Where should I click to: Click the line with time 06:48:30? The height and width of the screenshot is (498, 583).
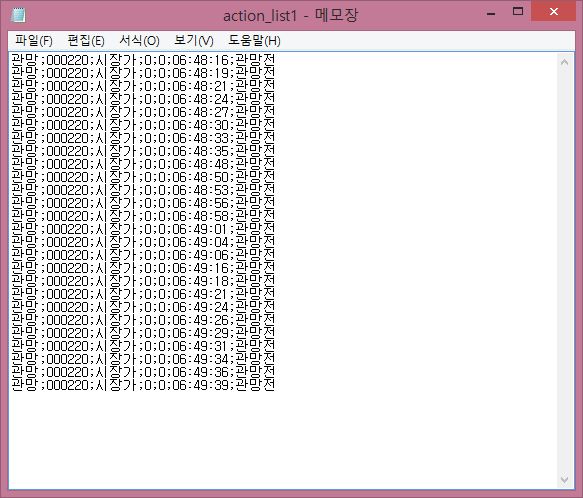coord(143,125)
